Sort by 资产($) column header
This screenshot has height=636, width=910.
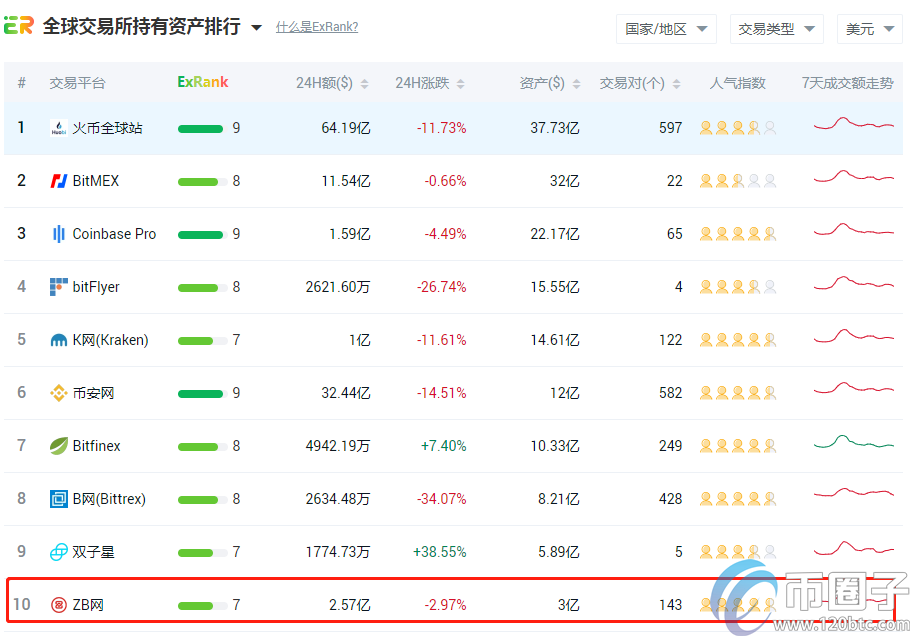(x=549, y=83)
